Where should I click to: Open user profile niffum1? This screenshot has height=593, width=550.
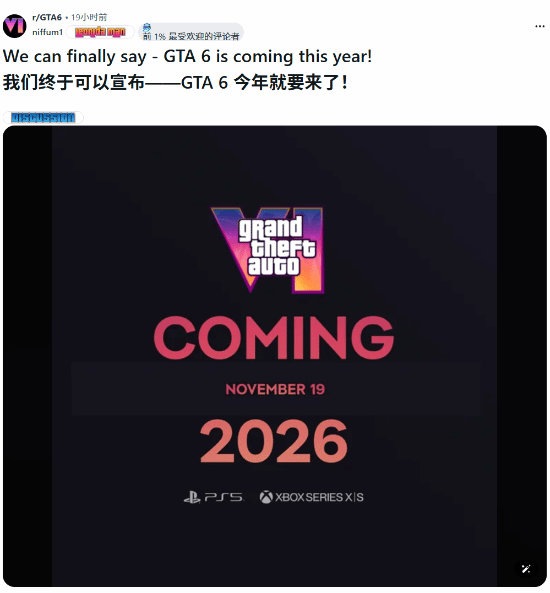[x=47, y=33]
